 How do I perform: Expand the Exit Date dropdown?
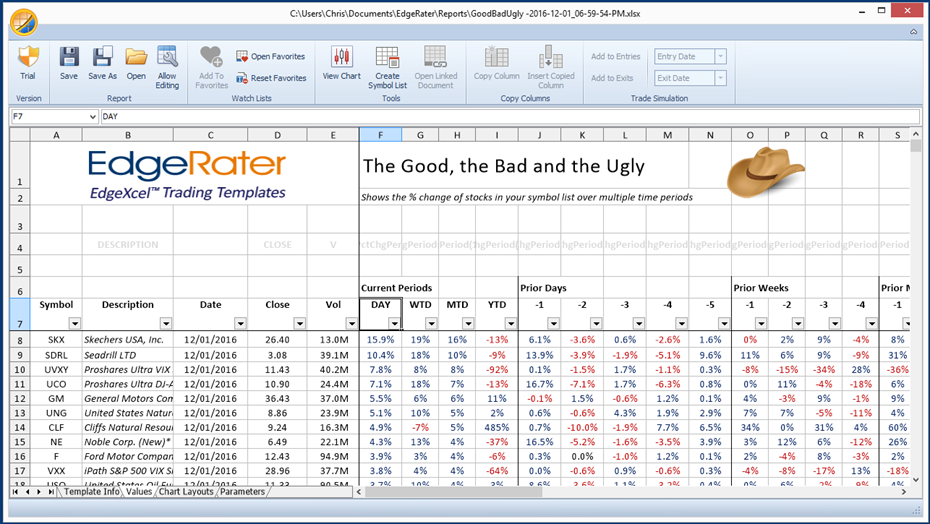tap(720, 78)
